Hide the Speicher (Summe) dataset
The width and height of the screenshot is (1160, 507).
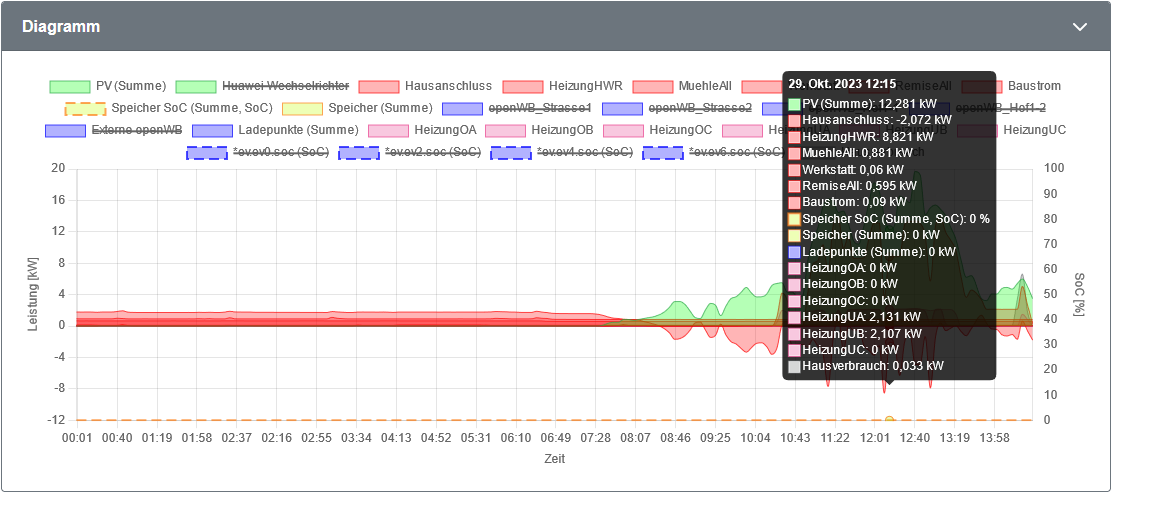pos(357,108)
